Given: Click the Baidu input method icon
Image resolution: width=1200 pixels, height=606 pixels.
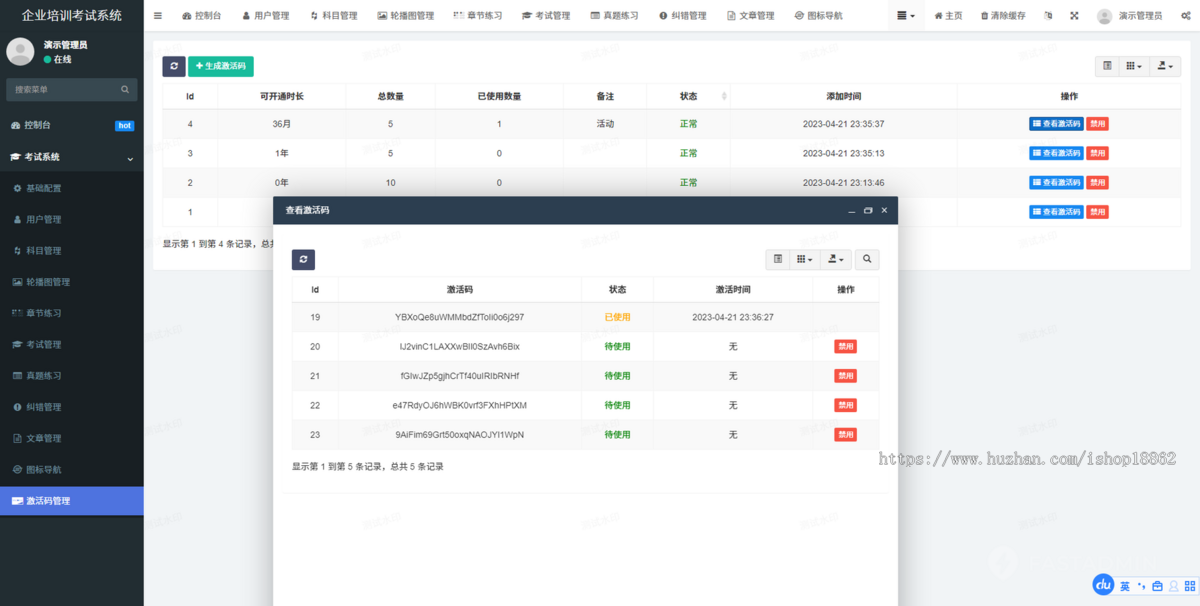Looking at the screenshot, I should click(1104, 585).
